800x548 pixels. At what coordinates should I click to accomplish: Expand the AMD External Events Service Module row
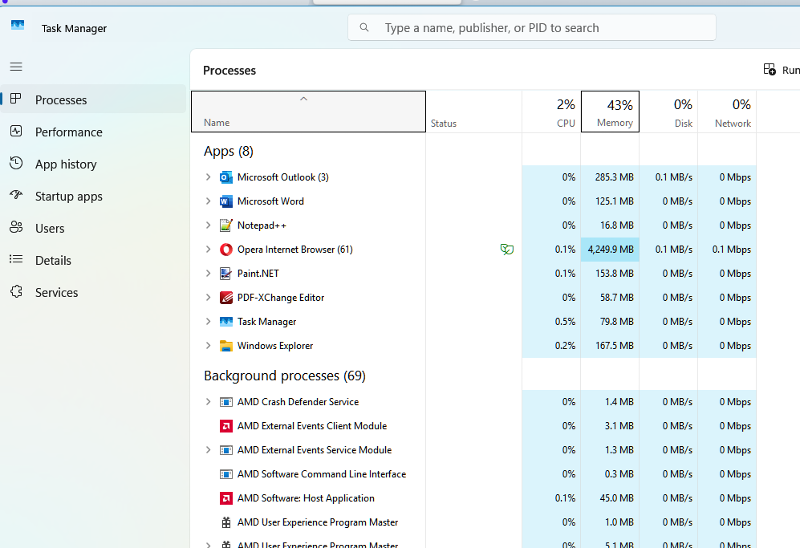(208, 450)
